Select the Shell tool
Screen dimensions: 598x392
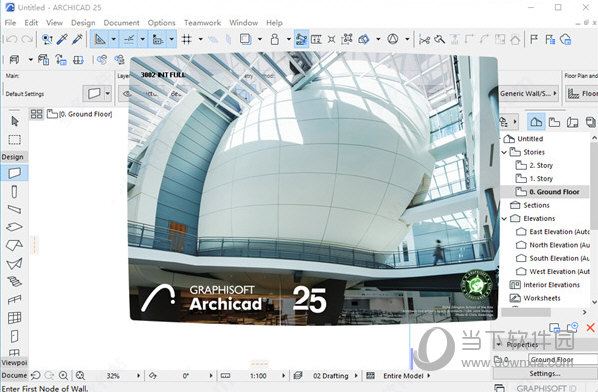coord(14,263)
